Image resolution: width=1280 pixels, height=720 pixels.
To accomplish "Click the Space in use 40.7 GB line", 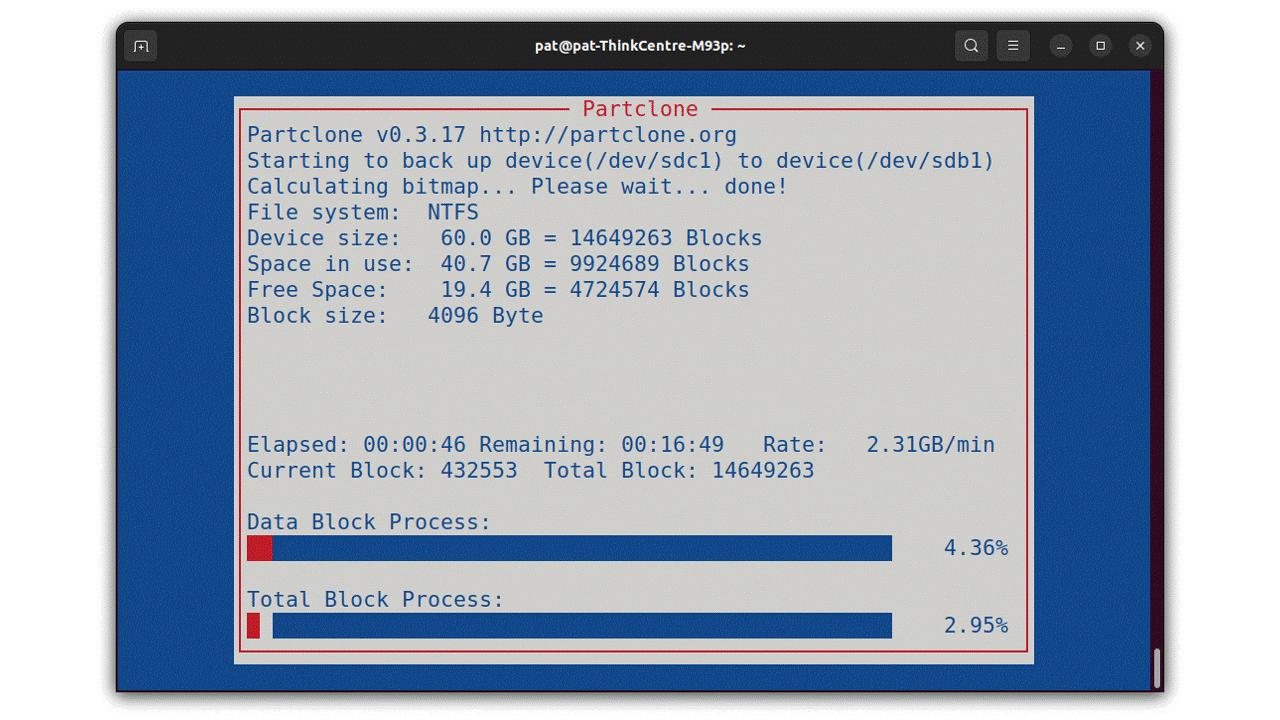I will (498, 264).
